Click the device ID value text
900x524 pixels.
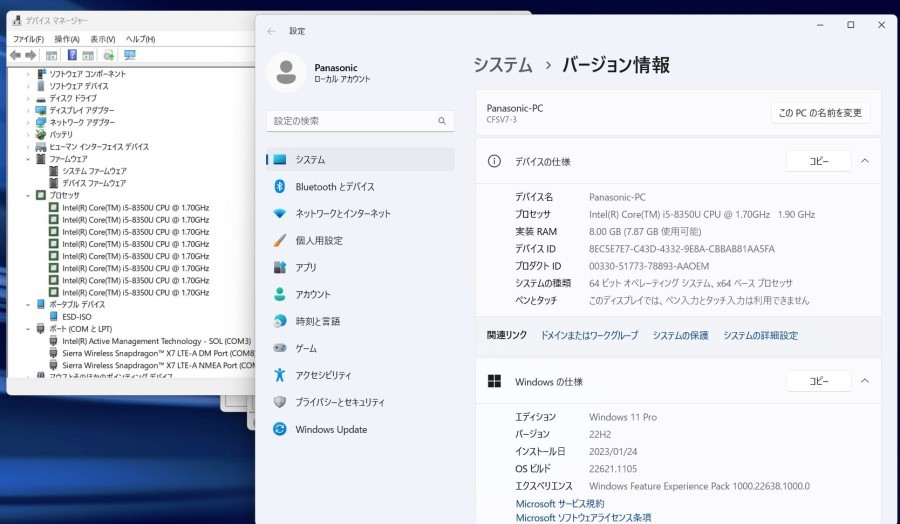click(682, 249)
